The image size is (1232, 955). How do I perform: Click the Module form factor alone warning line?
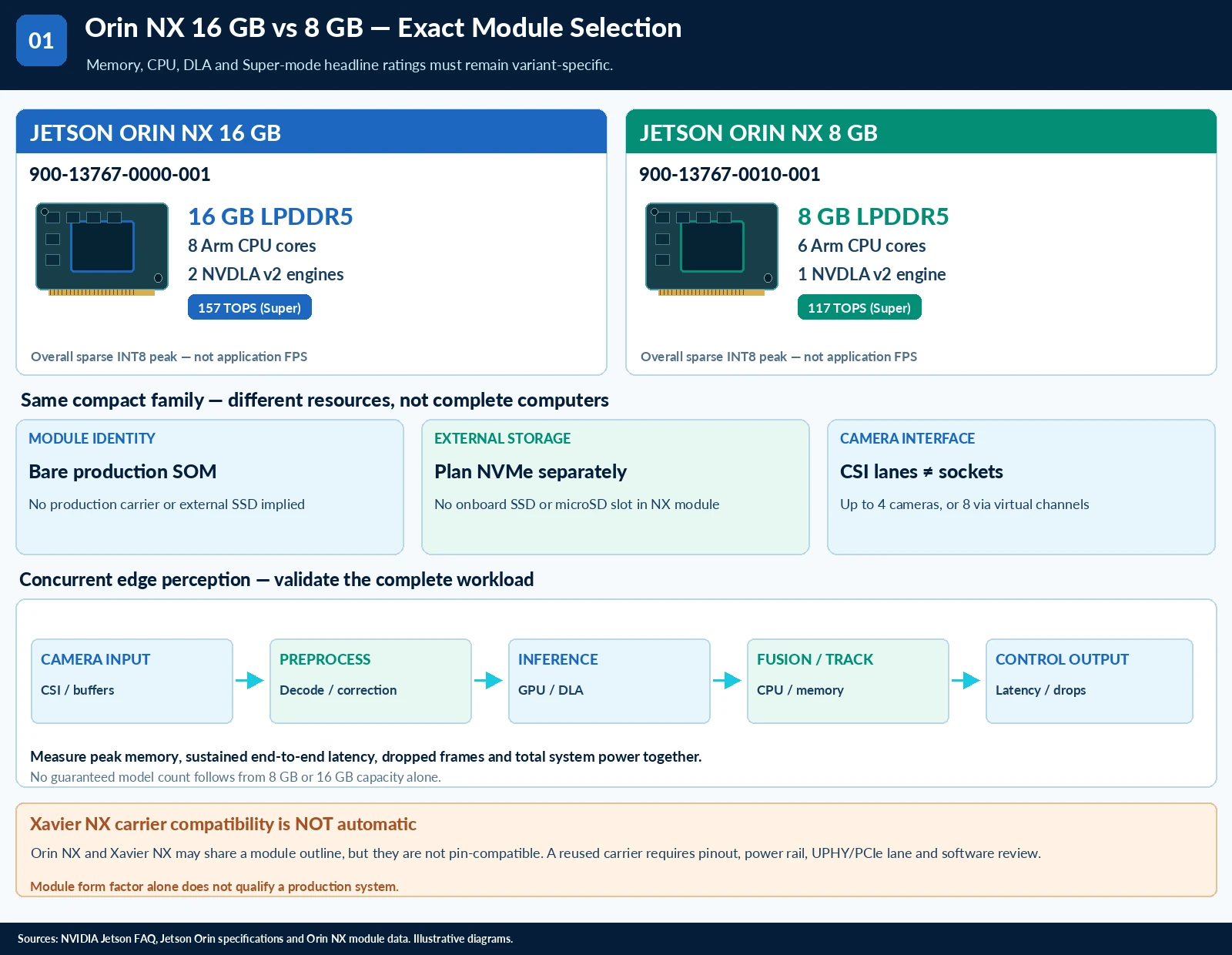pyautogui.click(x=214, y=886)
